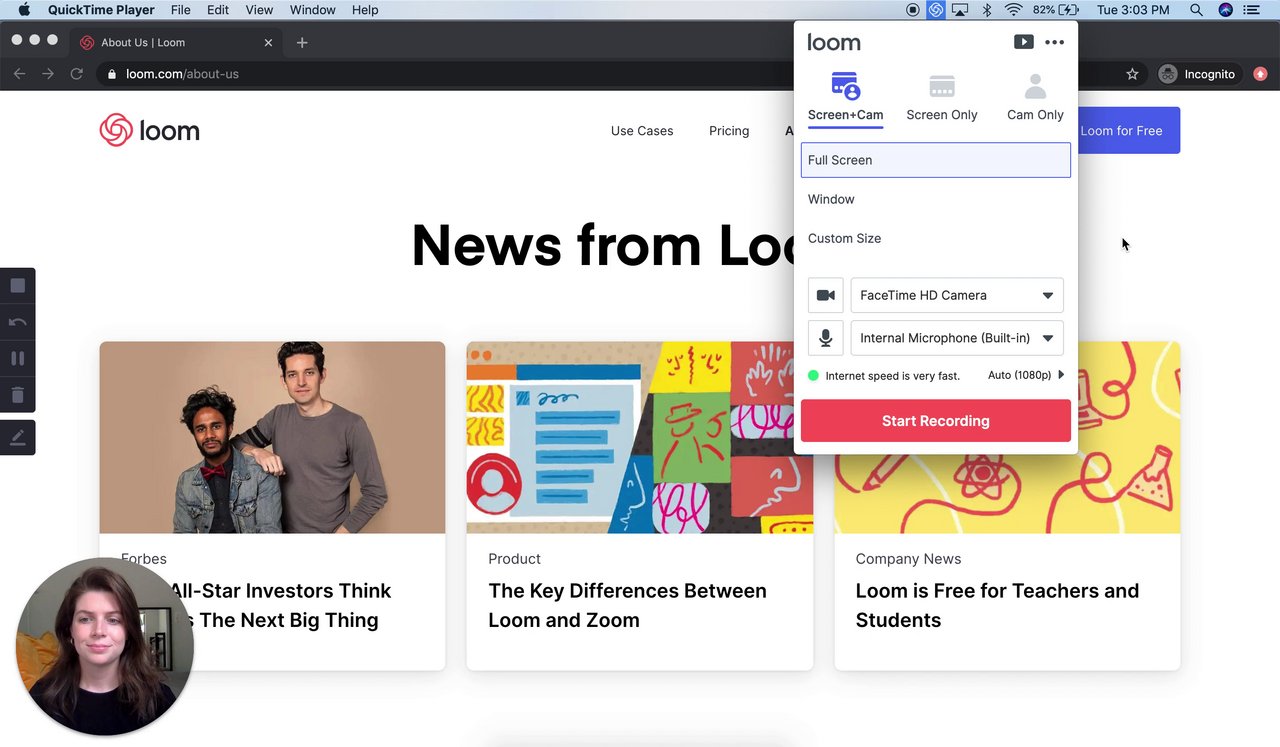
Task: Click the Loom logo on the website header
Action: [x=149, y=130]
